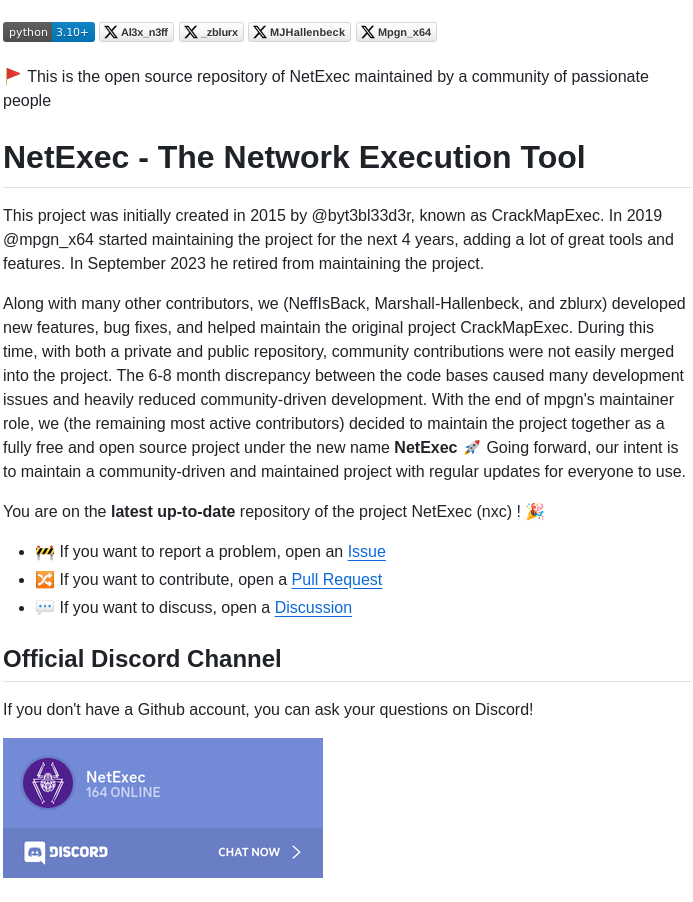Open the Issue link
The height and width of the screenshot is (902, 693).
(x=366, y=551)
